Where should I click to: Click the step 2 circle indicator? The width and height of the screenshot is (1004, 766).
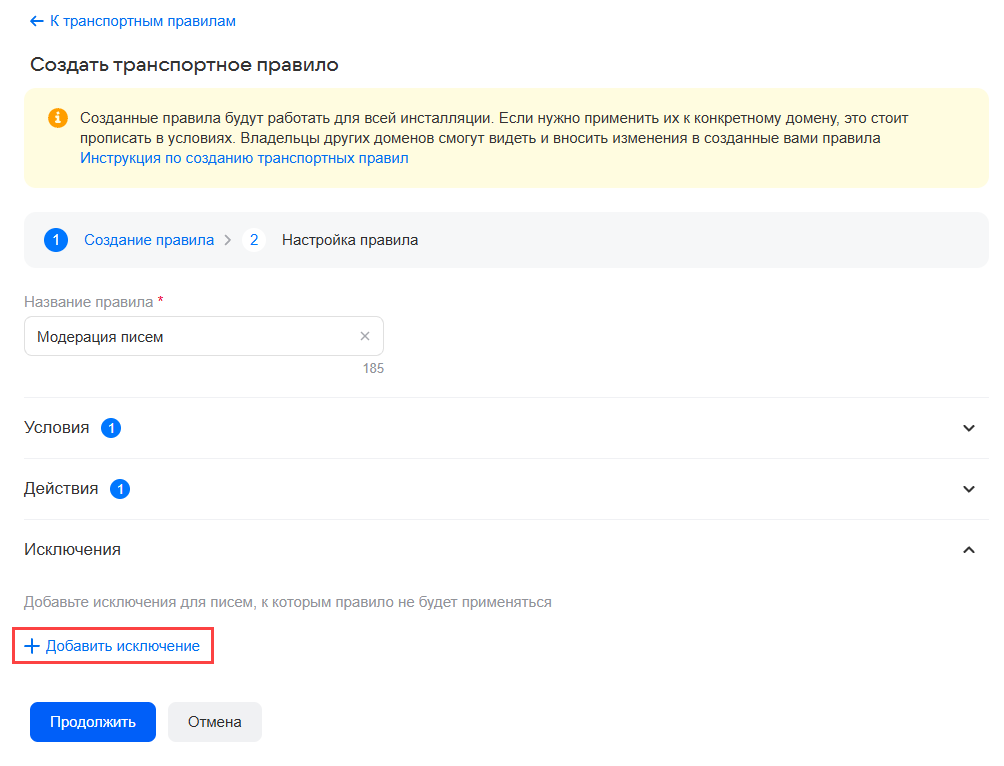point(254,240)
